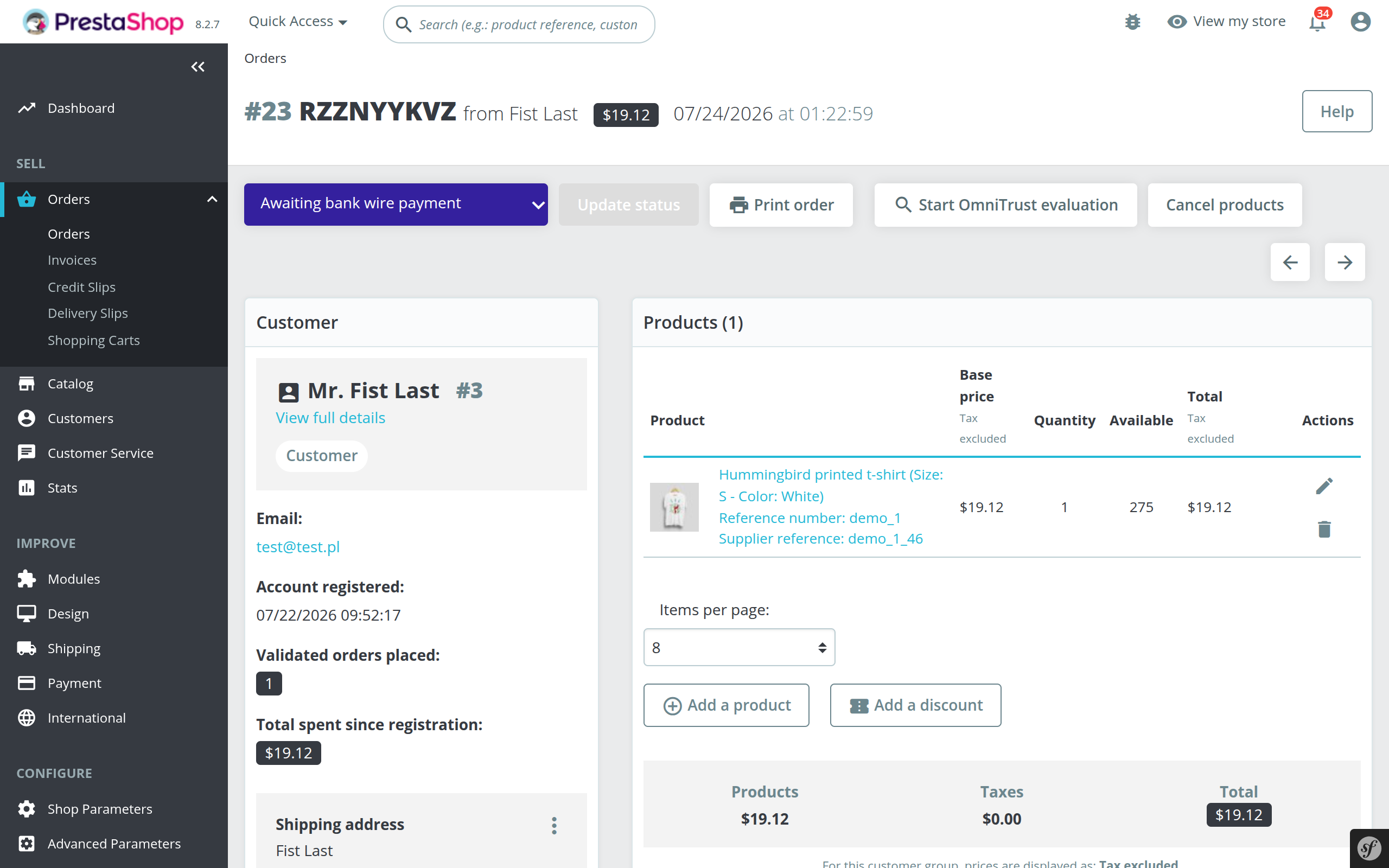The height and width of the screenshot is (868, 1389).
Task: Click Add a discount button
Action: click(x=915, y=705)
